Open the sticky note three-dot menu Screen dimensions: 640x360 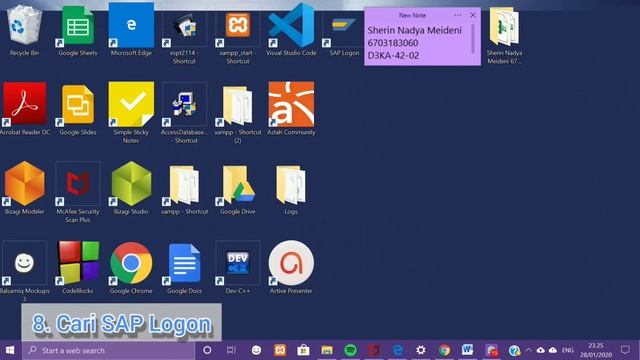click(x=458, y=15)
